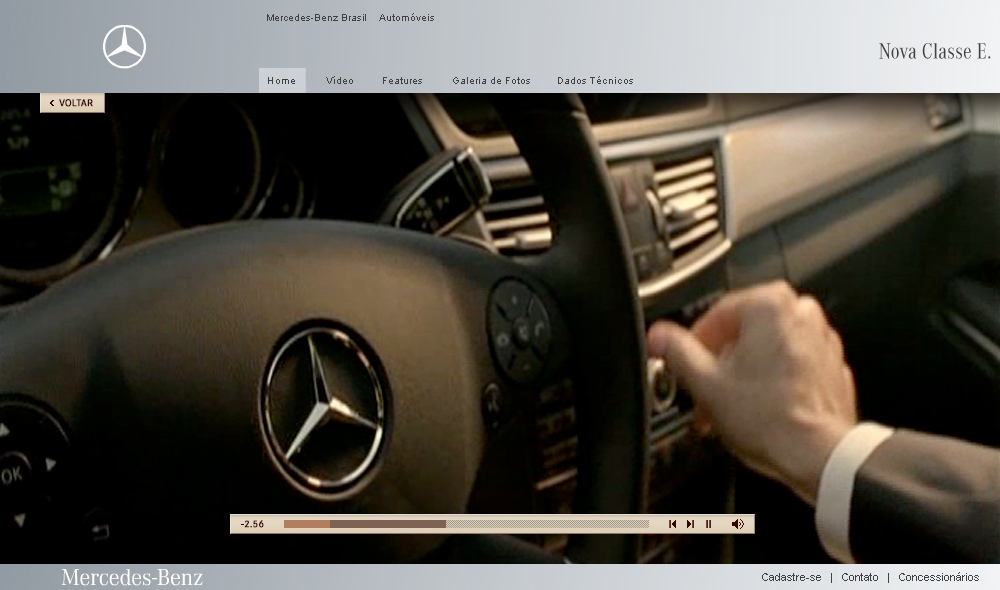
Task: View Dados Técnicos section
Action: pos(595,81)
